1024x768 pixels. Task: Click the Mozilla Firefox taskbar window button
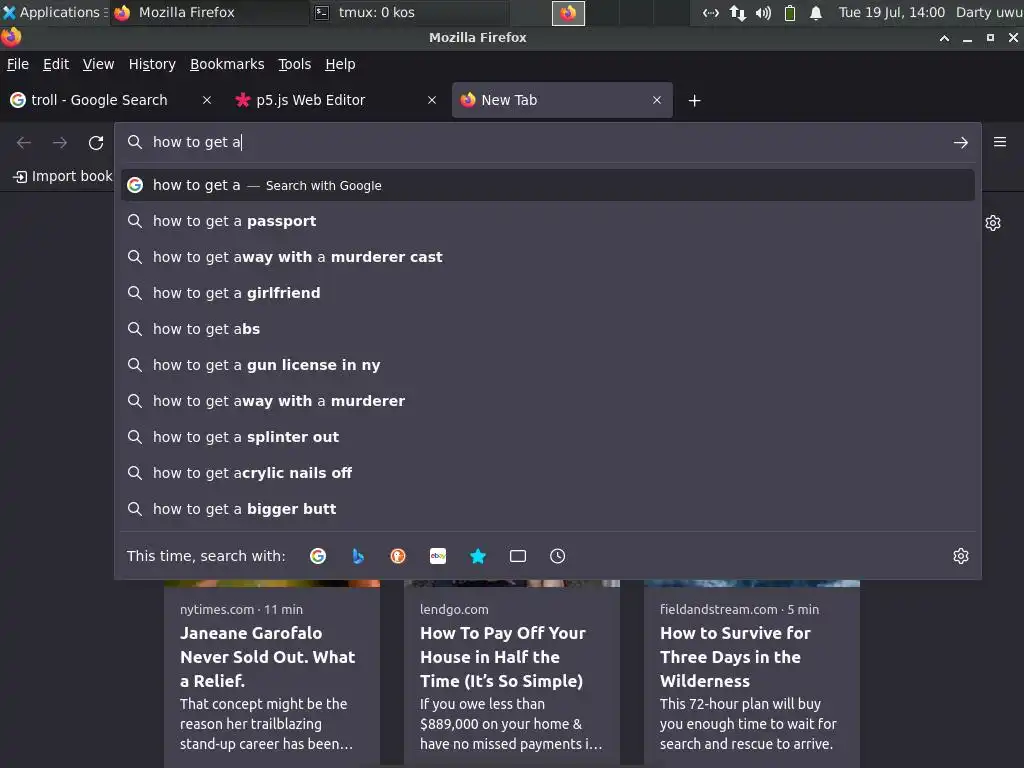coord(209,12)
